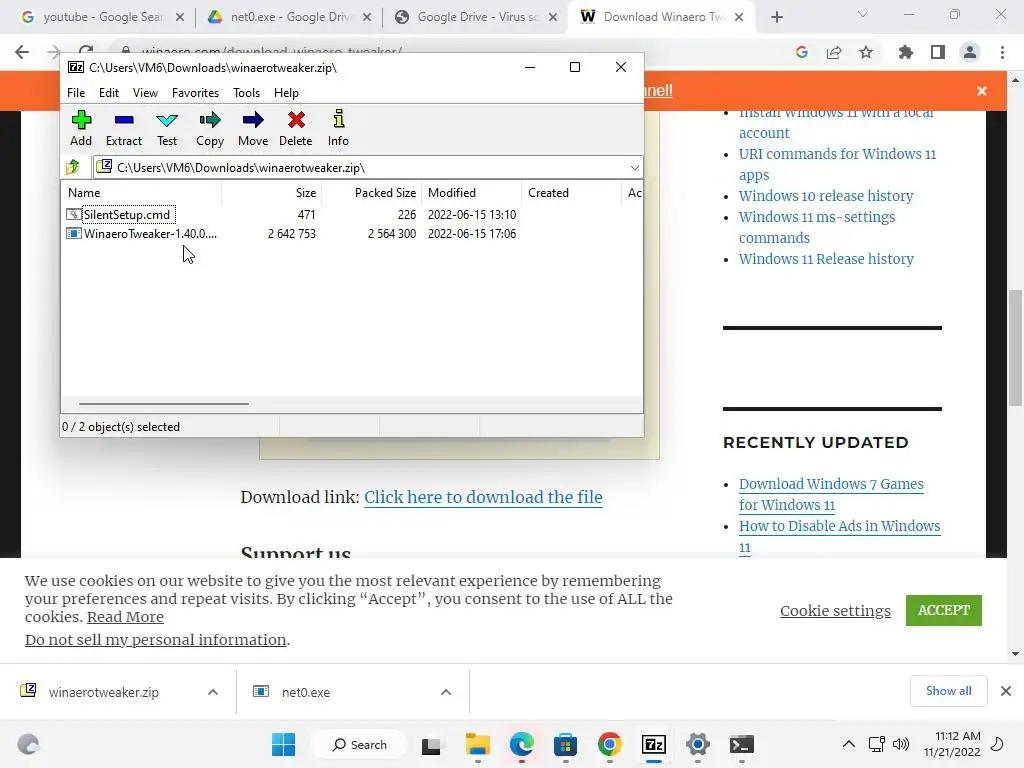The image size is (1024, 768).
Task: Click Do not sell my personal information
Action: pyautogui.click(x=155, y=640)
